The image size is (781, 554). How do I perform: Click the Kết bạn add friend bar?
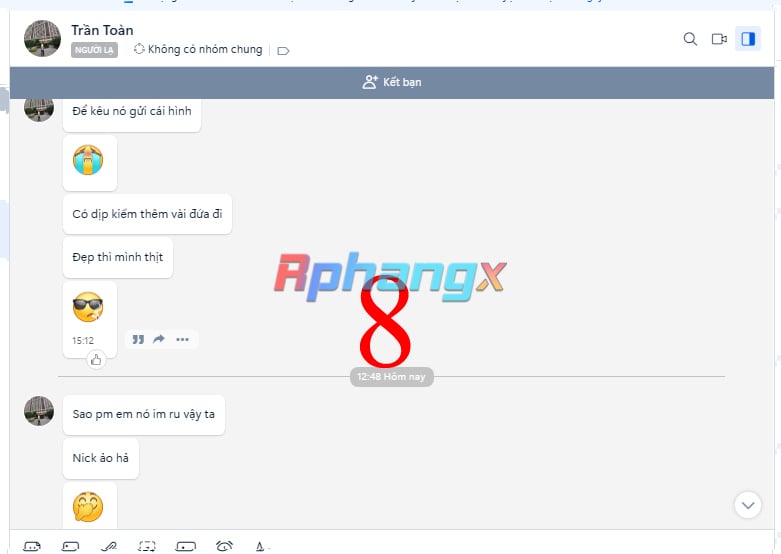coord(392,82)
